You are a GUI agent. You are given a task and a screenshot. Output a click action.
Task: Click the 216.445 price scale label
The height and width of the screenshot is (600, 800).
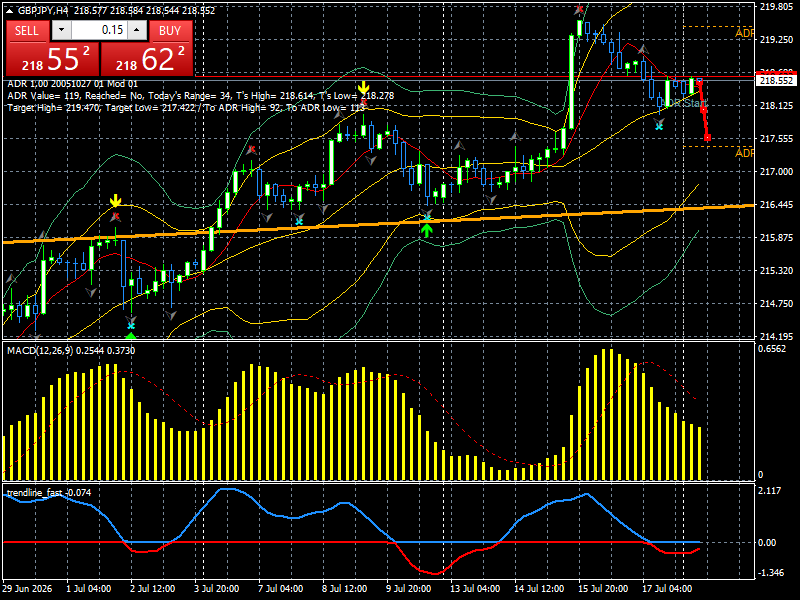coord(776,205)
